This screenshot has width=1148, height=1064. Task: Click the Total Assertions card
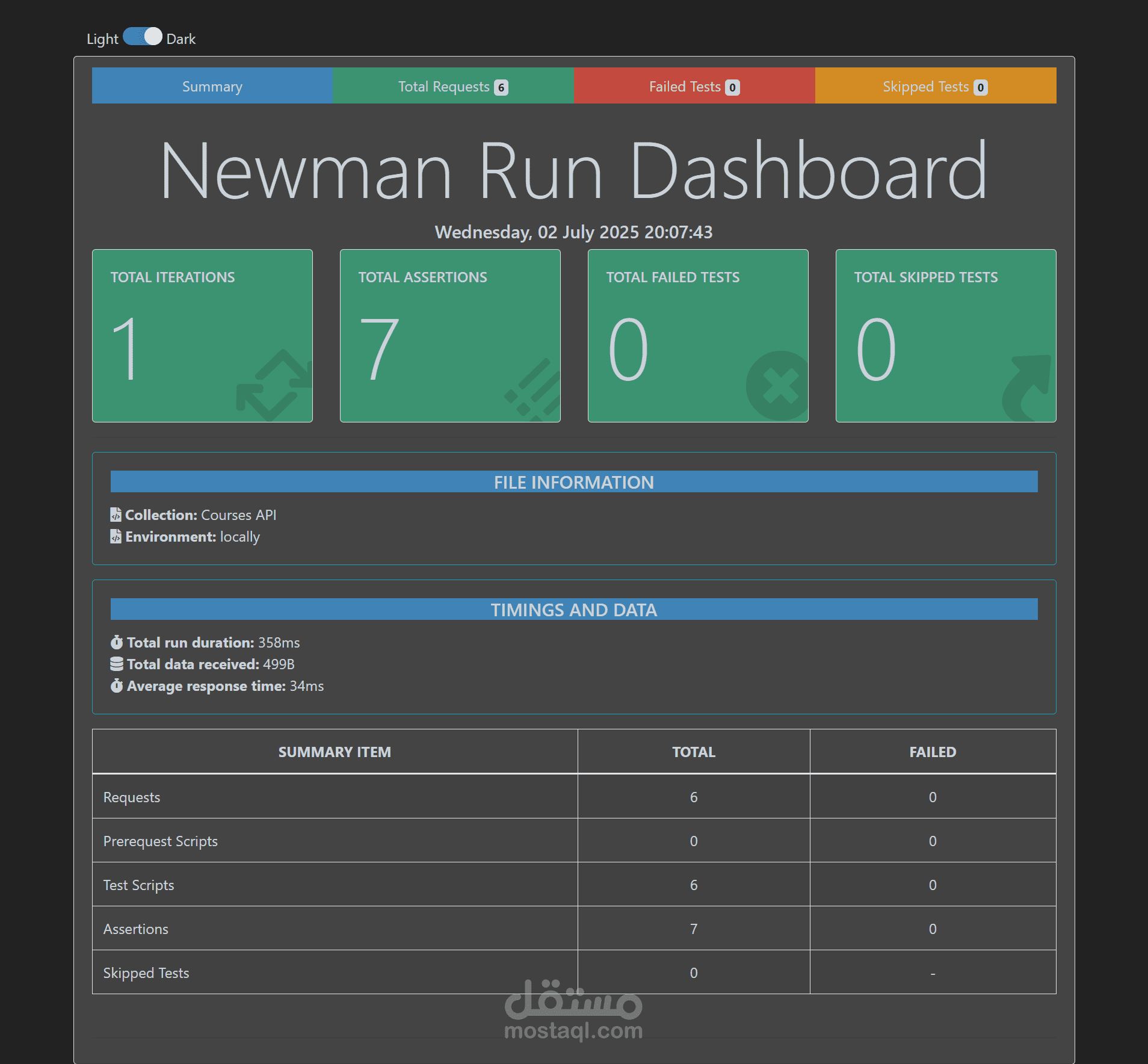[x=450, y=336]
